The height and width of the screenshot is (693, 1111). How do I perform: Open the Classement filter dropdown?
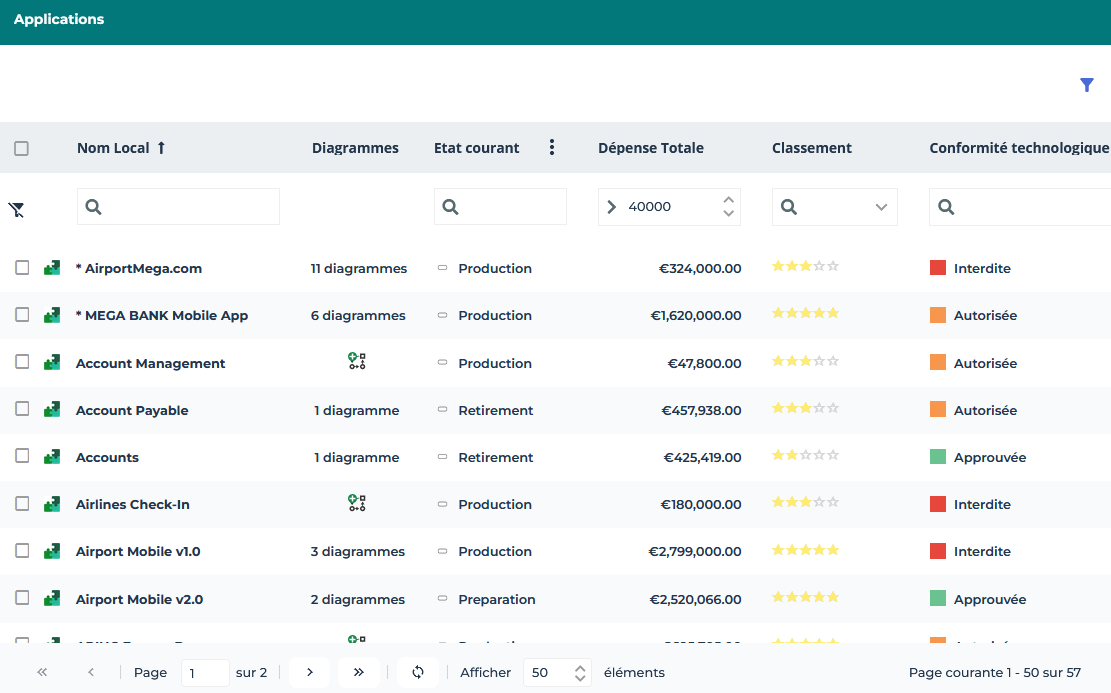click(881, 207)
